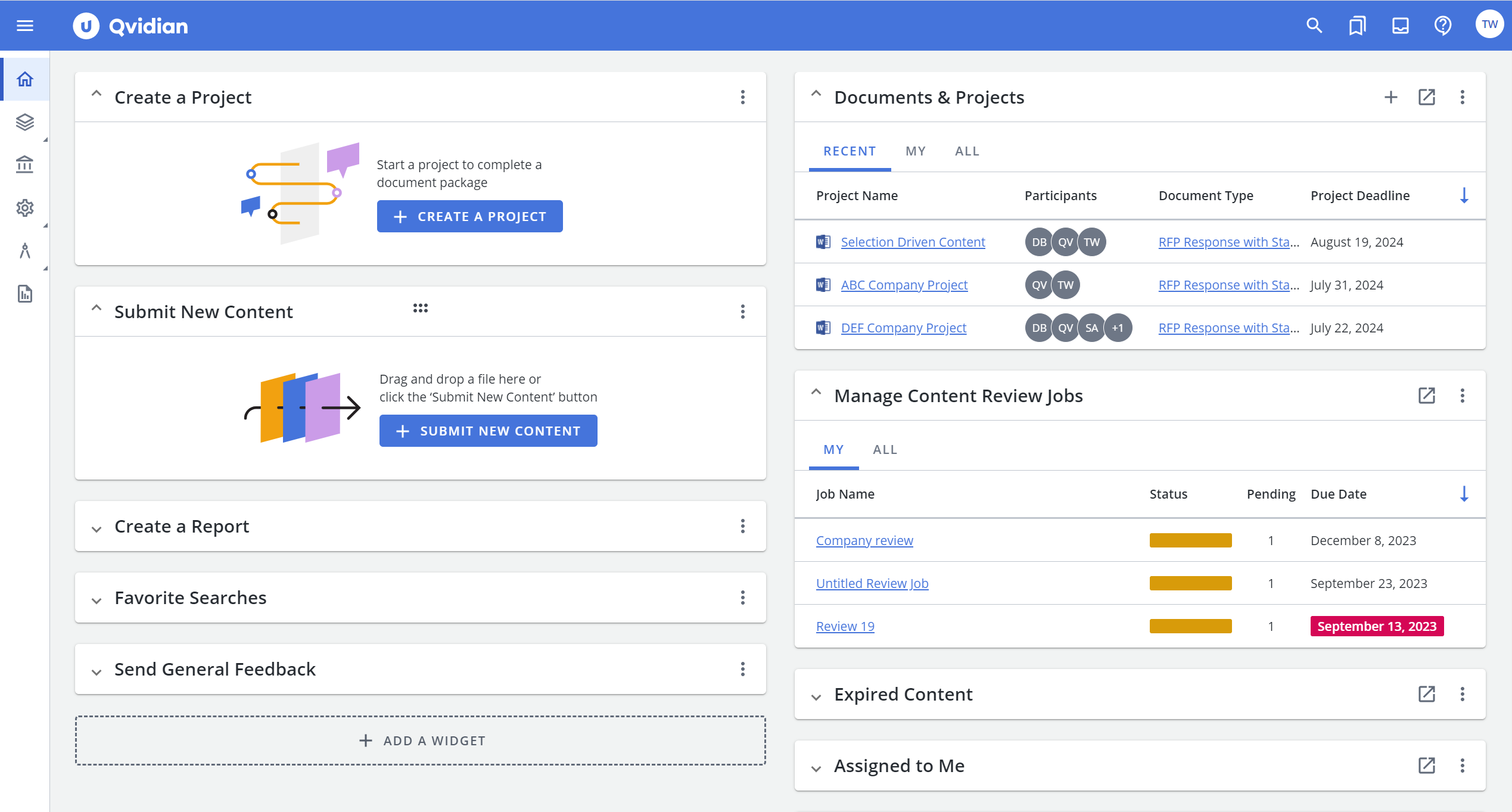Open the reports document sidebar icon
The width and height of the screenshot is (1512, 812).
pyautogui.click(x=25, y=294)
